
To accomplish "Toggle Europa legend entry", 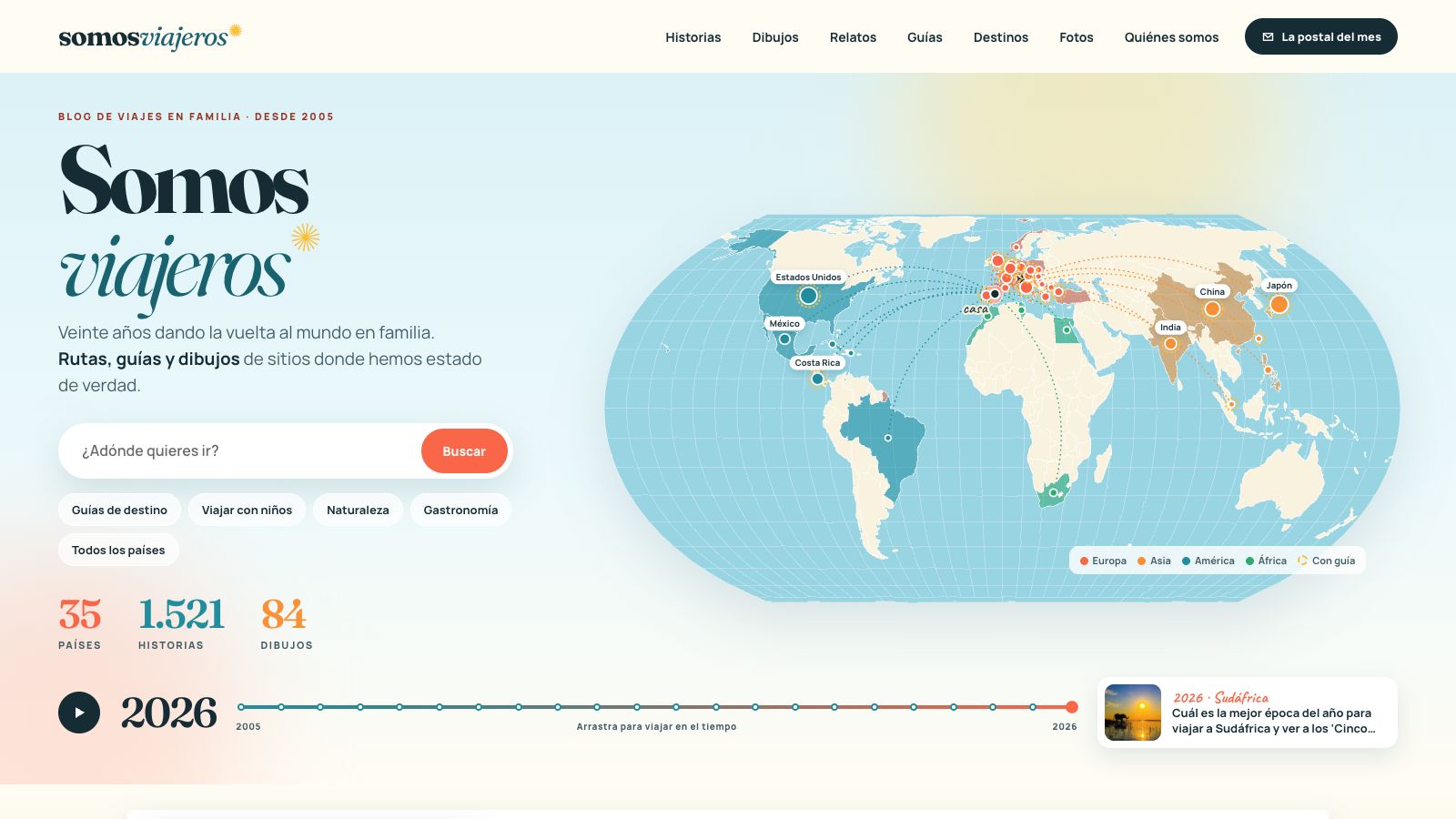I will (x=1103, y=561).
